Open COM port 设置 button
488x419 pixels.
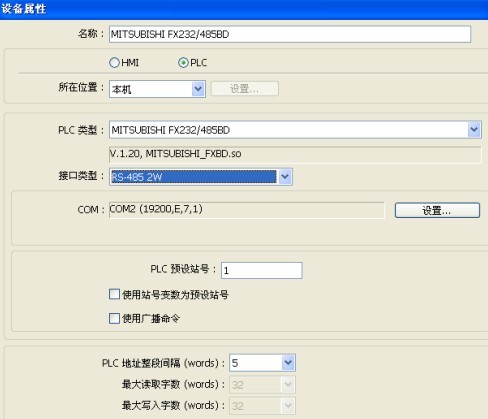point(437,210)
